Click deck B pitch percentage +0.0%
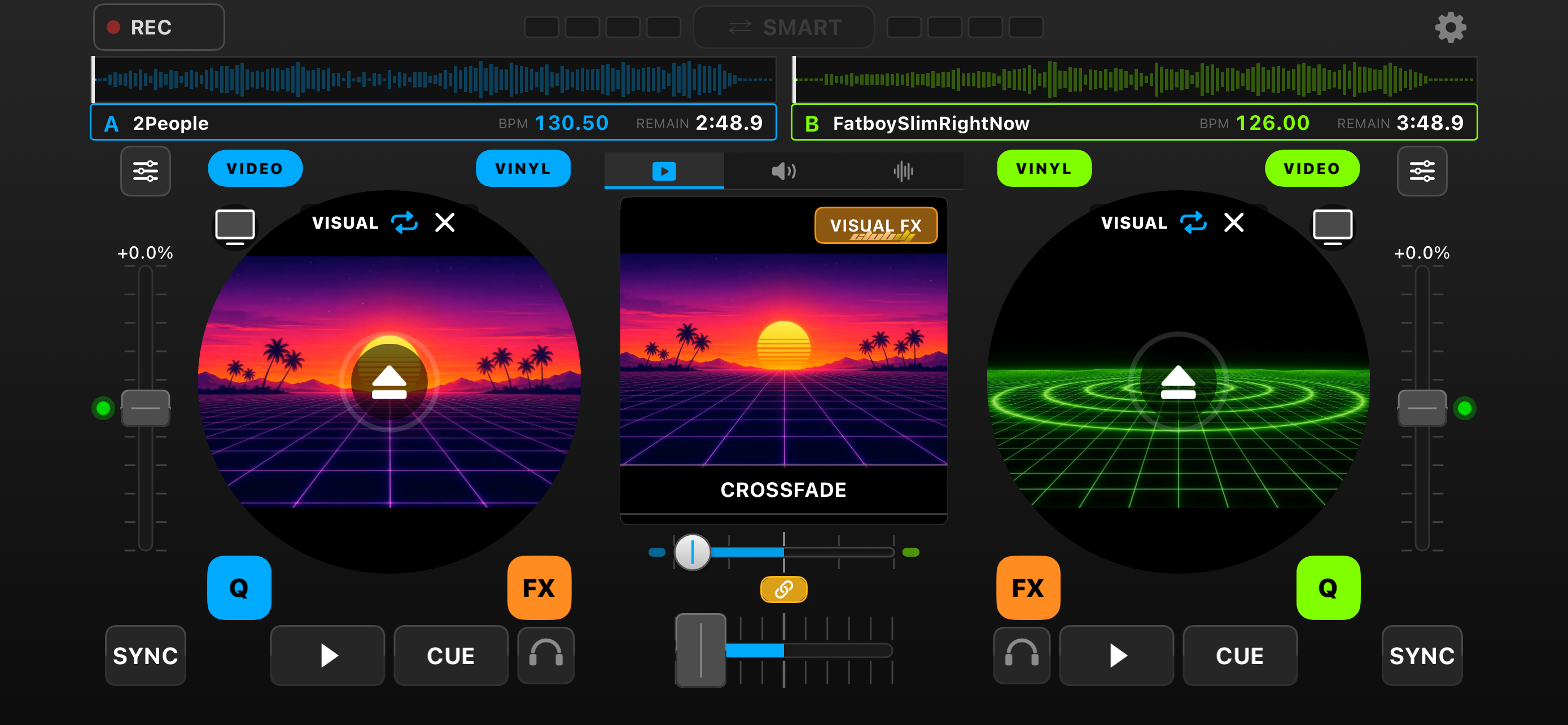This screenshot has height=725, width=1568. tap(1422, 252)
